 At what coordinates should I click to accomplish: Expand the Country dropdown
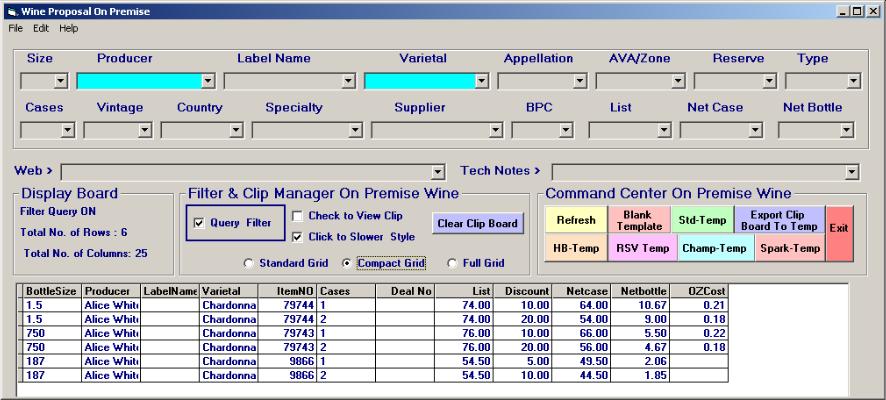click(x=236, y=131)
